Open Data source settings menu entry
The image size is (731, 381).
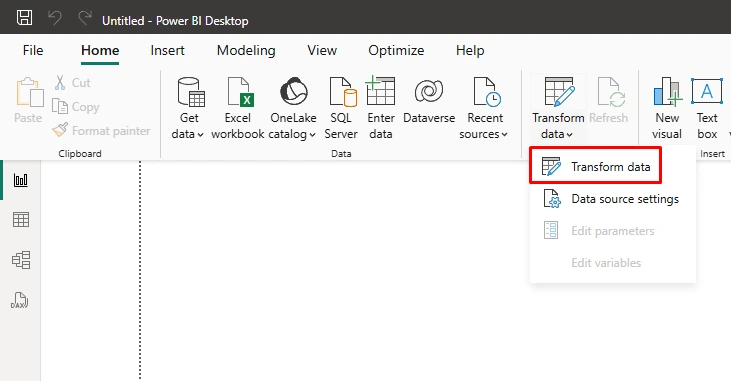(613, 199)
